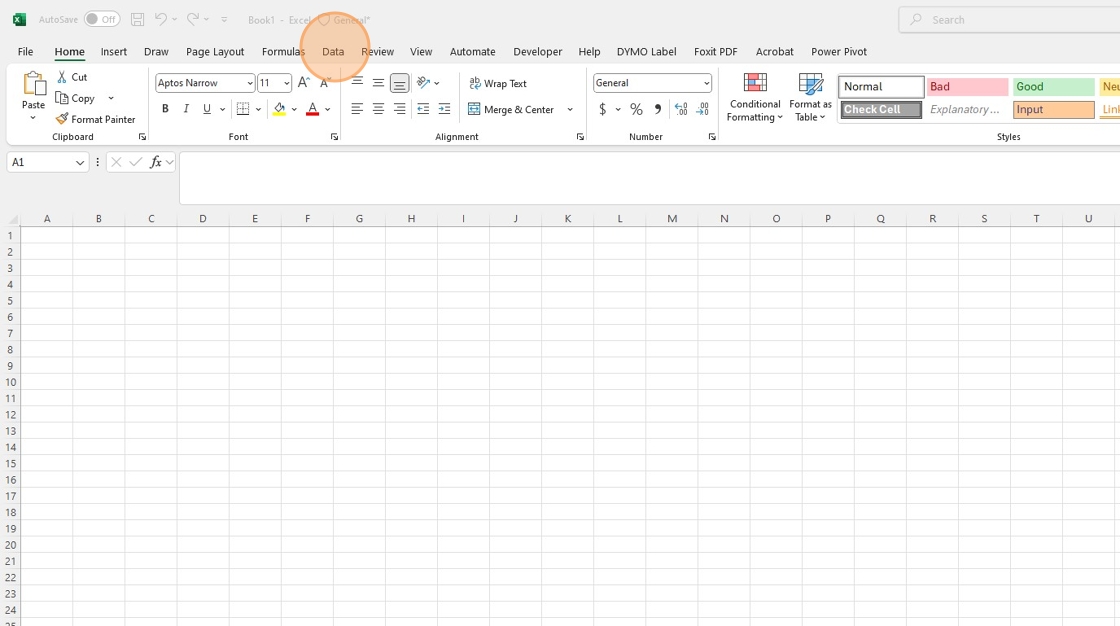Click the Paste clipboard icon
1120x626 pixels.
pos(34,84)
